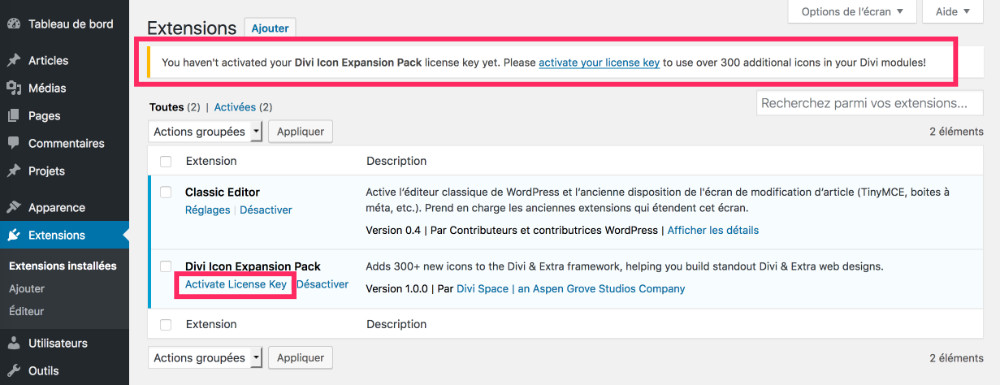Screen dimensions: 1000x385
Task: Click the Version 0.4 text
Action: pyautogui.click(x=393, y=229)
